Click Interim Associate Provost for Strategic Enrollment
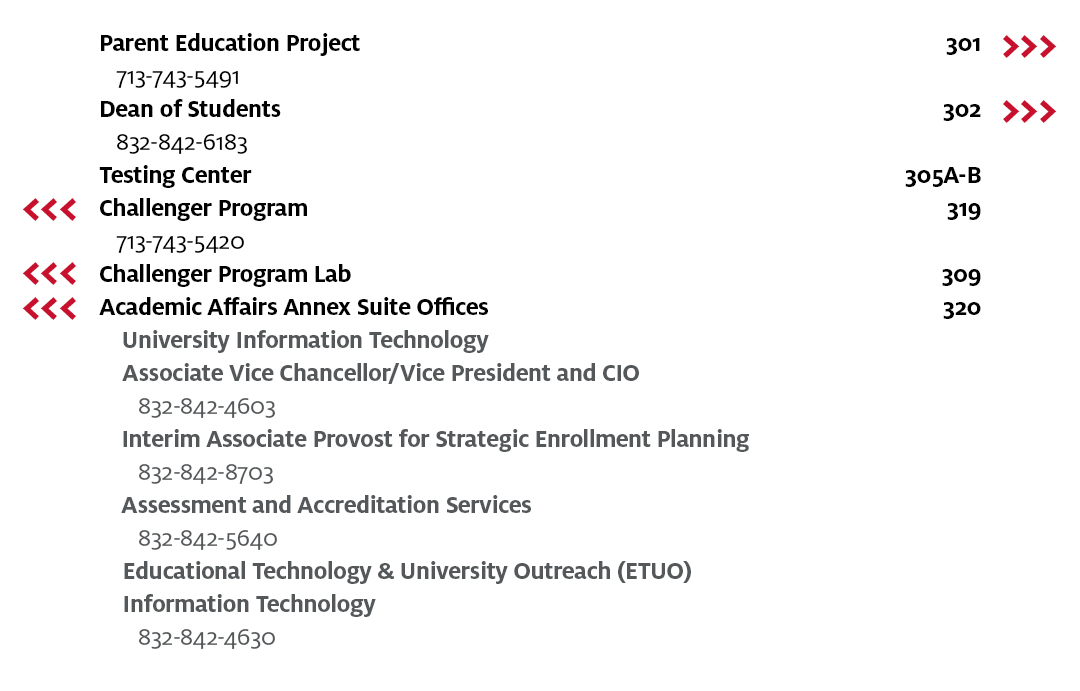1080x691 pixels. (435, 439)
